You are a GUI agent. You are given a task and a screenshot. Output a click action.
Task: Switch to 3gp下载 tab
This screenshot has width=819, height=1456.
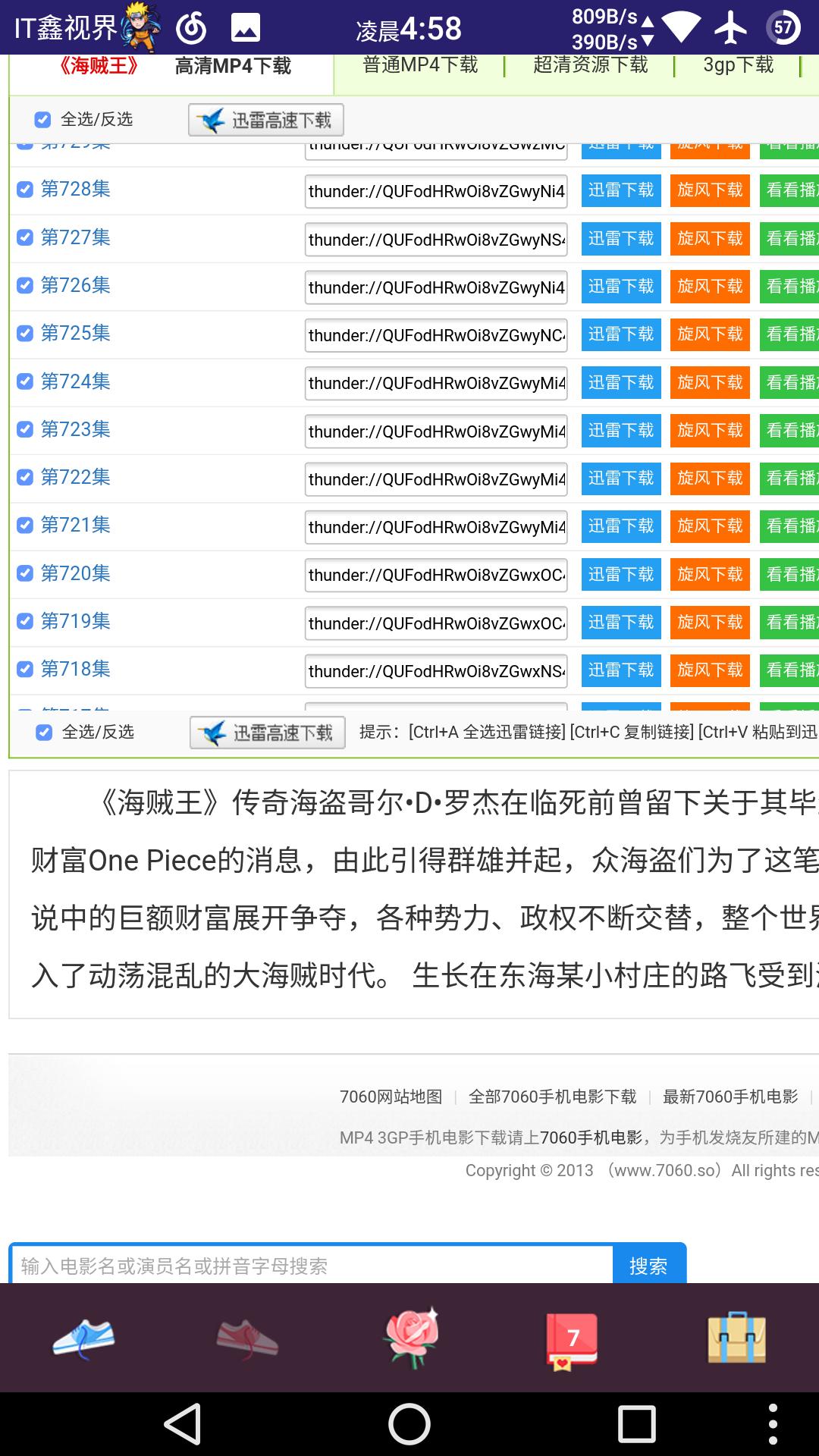click(738, 65)
